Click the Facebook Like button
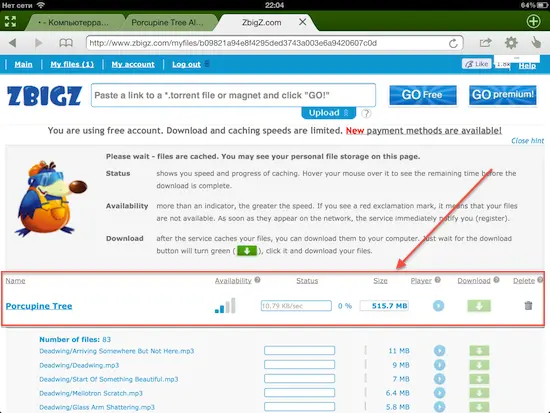The image size is (550, 413). click(x=476, y=64)
